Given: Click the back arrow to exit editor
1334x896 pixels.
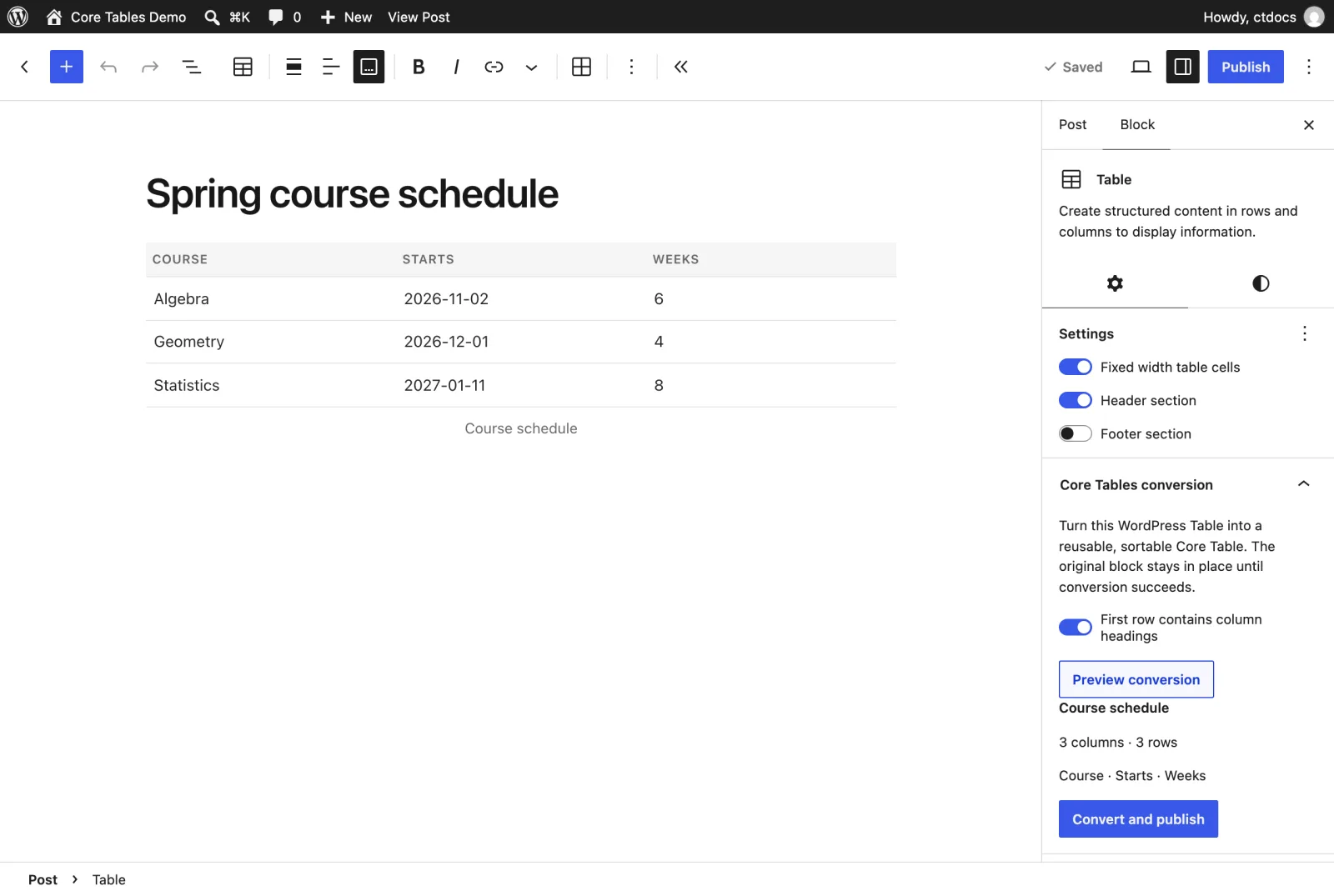Looking at the screenshot, I should click(x=25, y=67).
